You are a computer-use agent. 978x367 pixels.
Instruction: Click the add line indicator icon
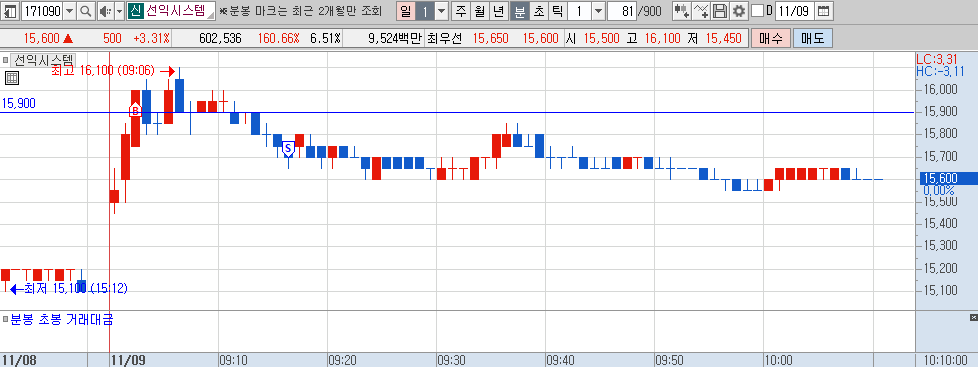(701, 11)
